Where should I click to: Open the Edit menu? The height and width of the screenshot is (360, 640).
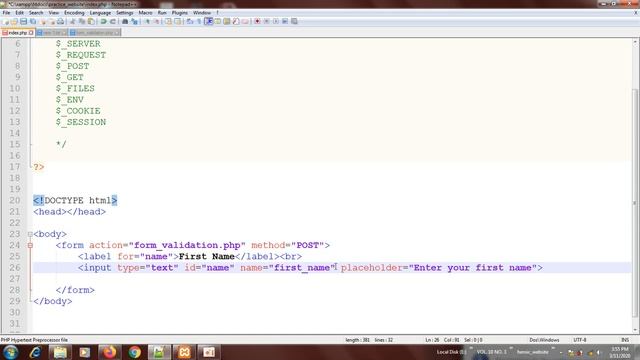20,13
